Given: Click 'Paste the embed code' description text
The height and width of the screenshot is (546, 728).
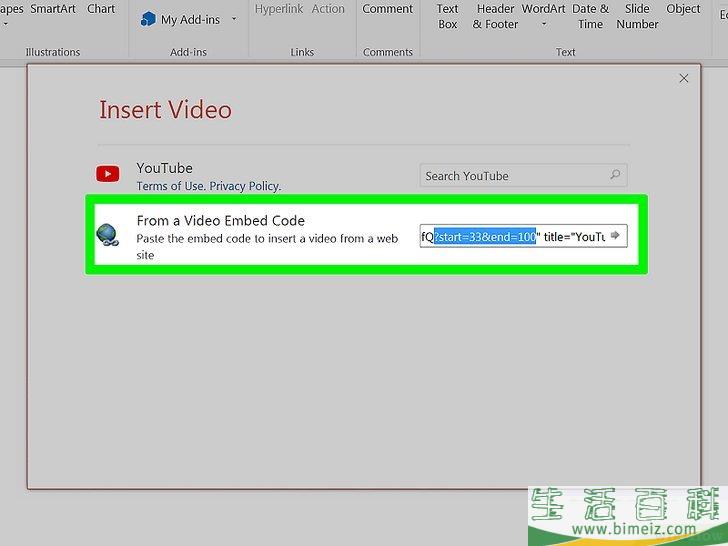Looking at the screenshot, I should (267, 247).
